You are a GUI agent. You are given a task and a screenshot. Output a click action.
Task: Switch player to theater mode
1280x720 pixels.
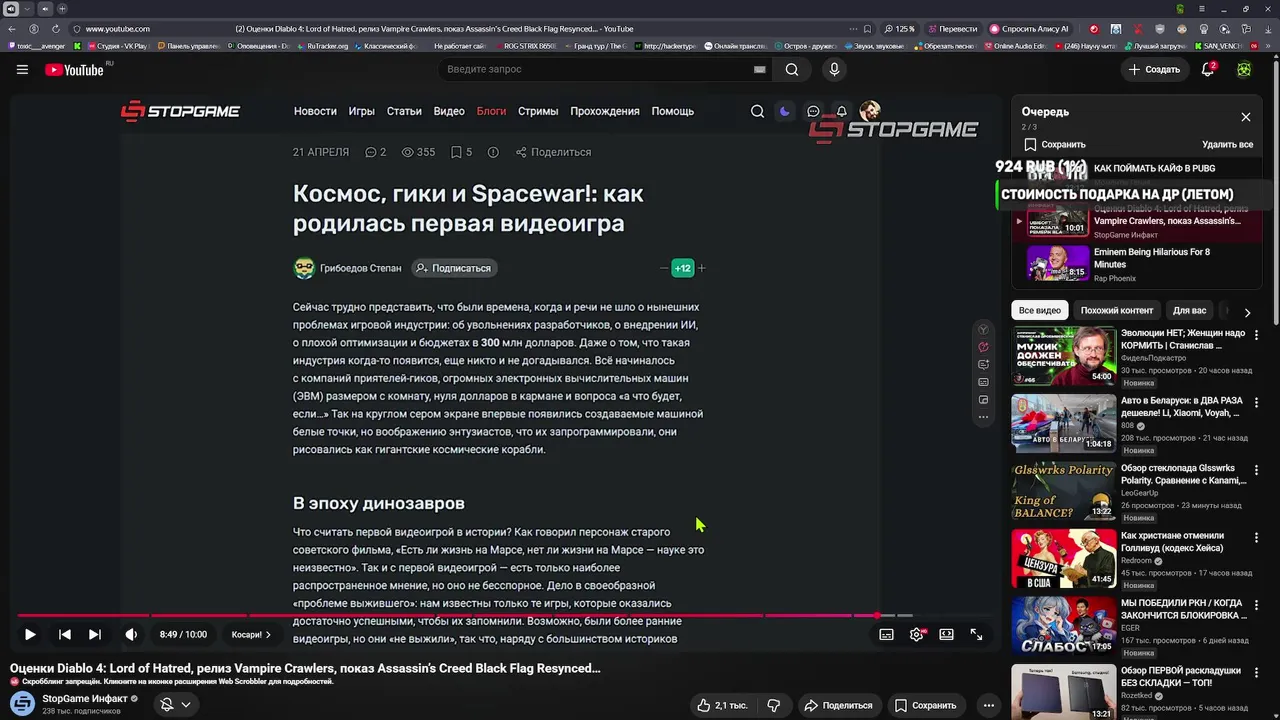tap(946, 634)
